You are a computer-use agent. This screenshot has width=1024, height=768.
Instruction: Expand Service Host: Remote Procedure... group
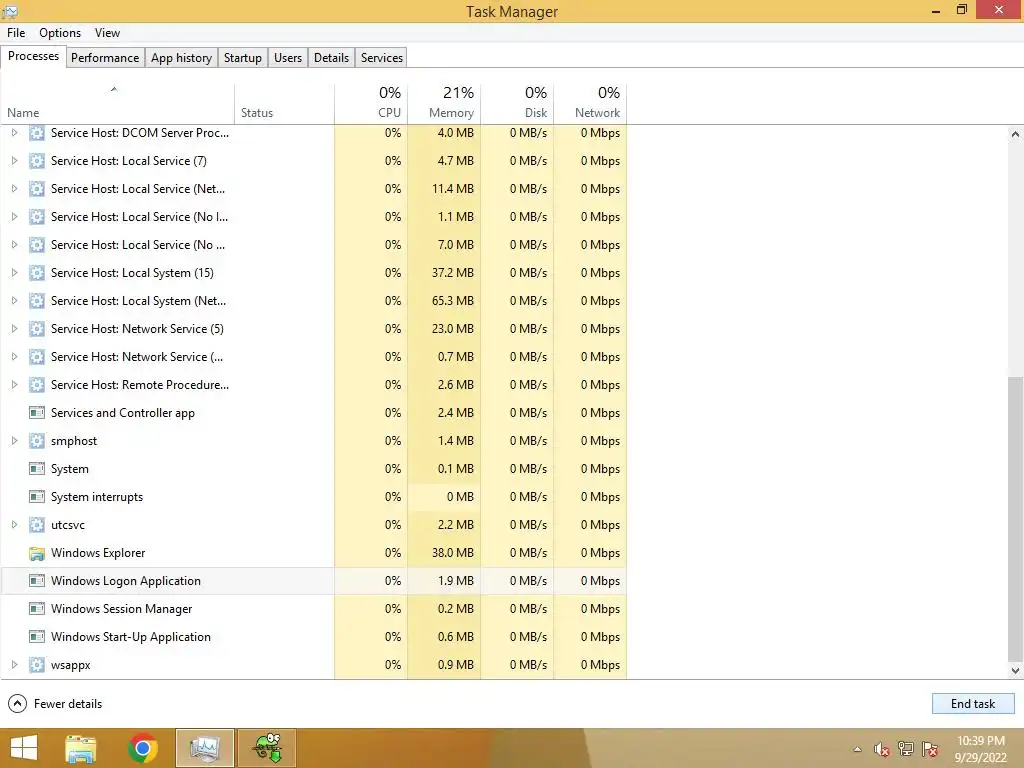coord(14,385)
